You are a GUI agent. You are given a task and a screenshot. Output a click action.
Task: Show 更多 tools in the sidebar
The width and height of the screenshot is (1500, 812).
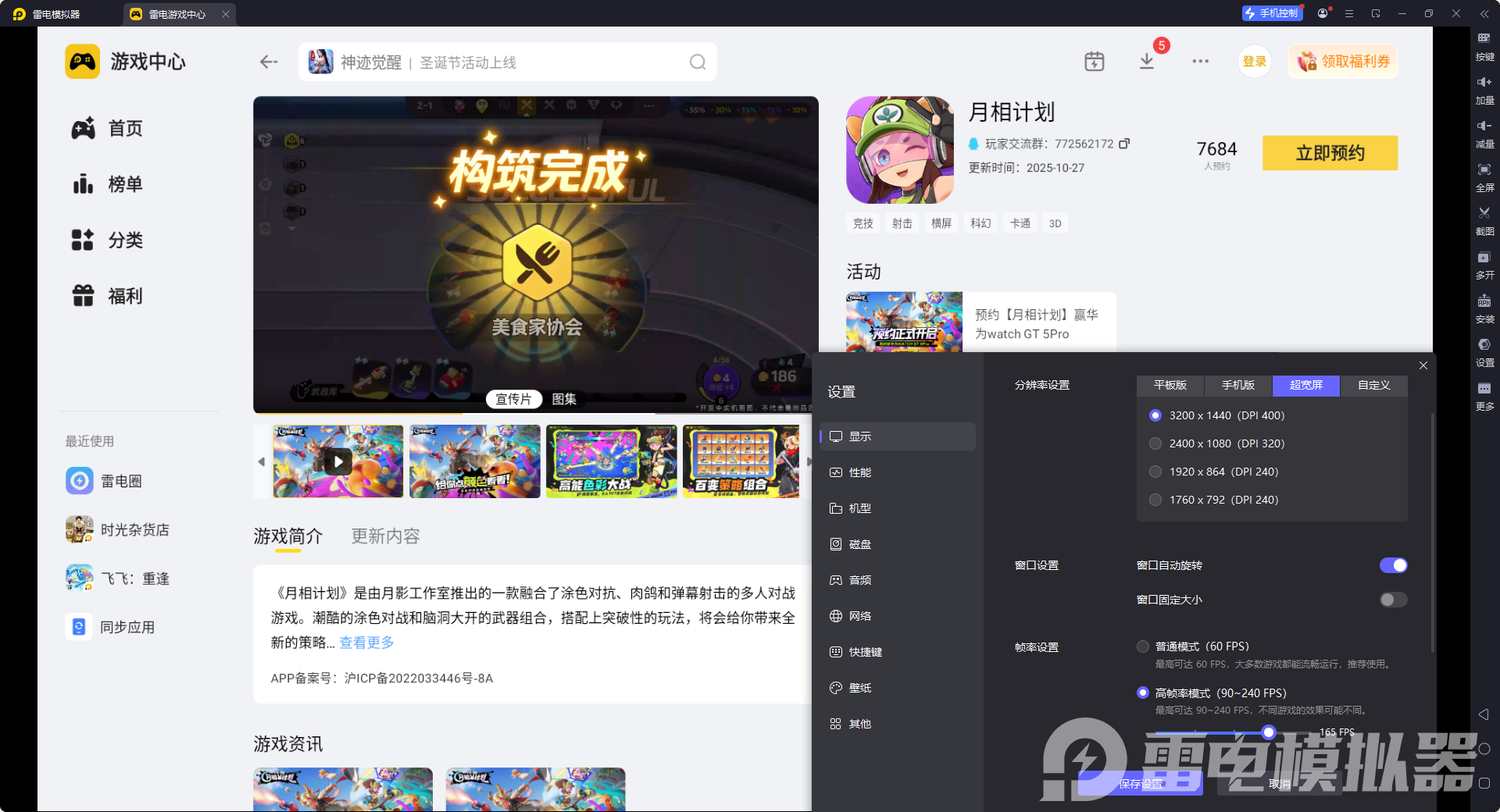point(1484,395)
